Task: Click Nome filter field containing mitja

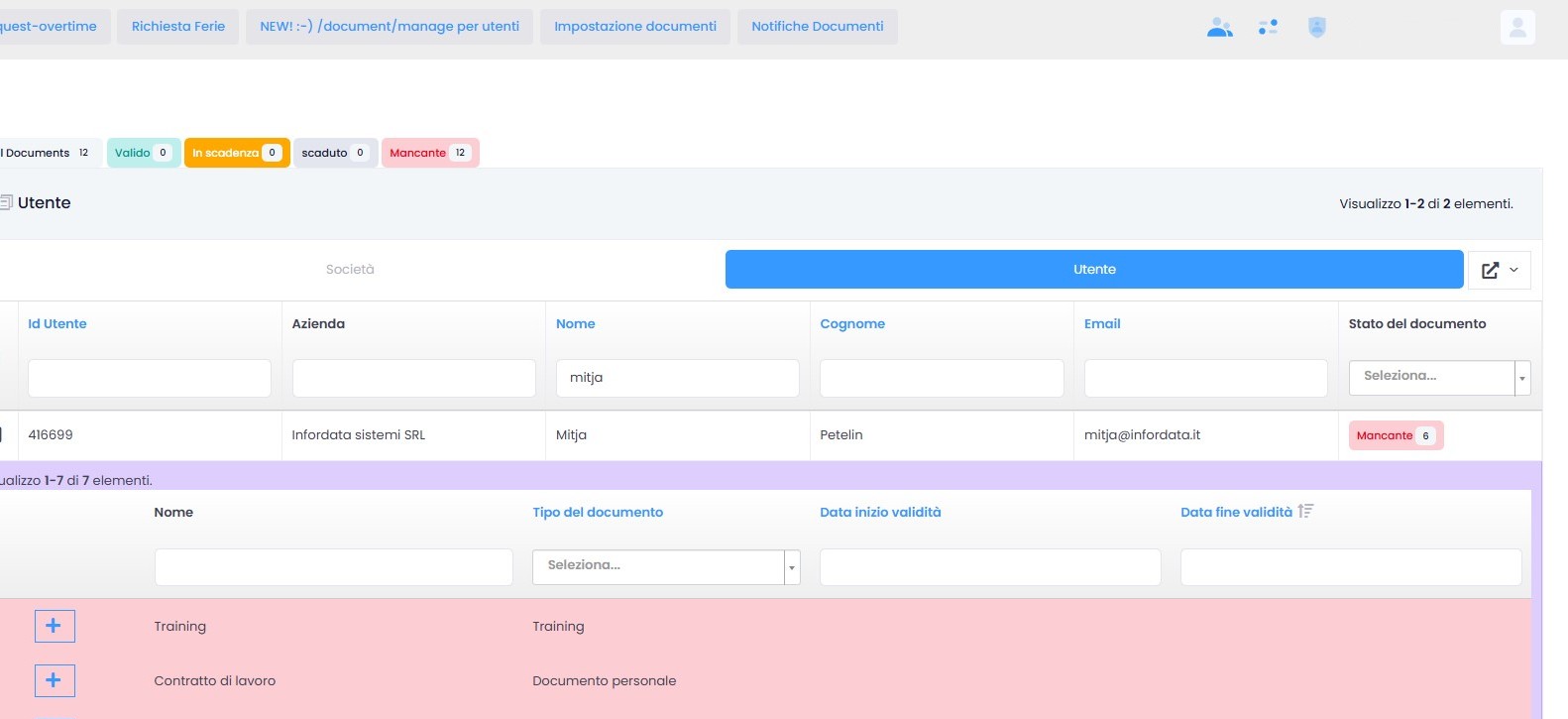Action: tap(678, 378)
